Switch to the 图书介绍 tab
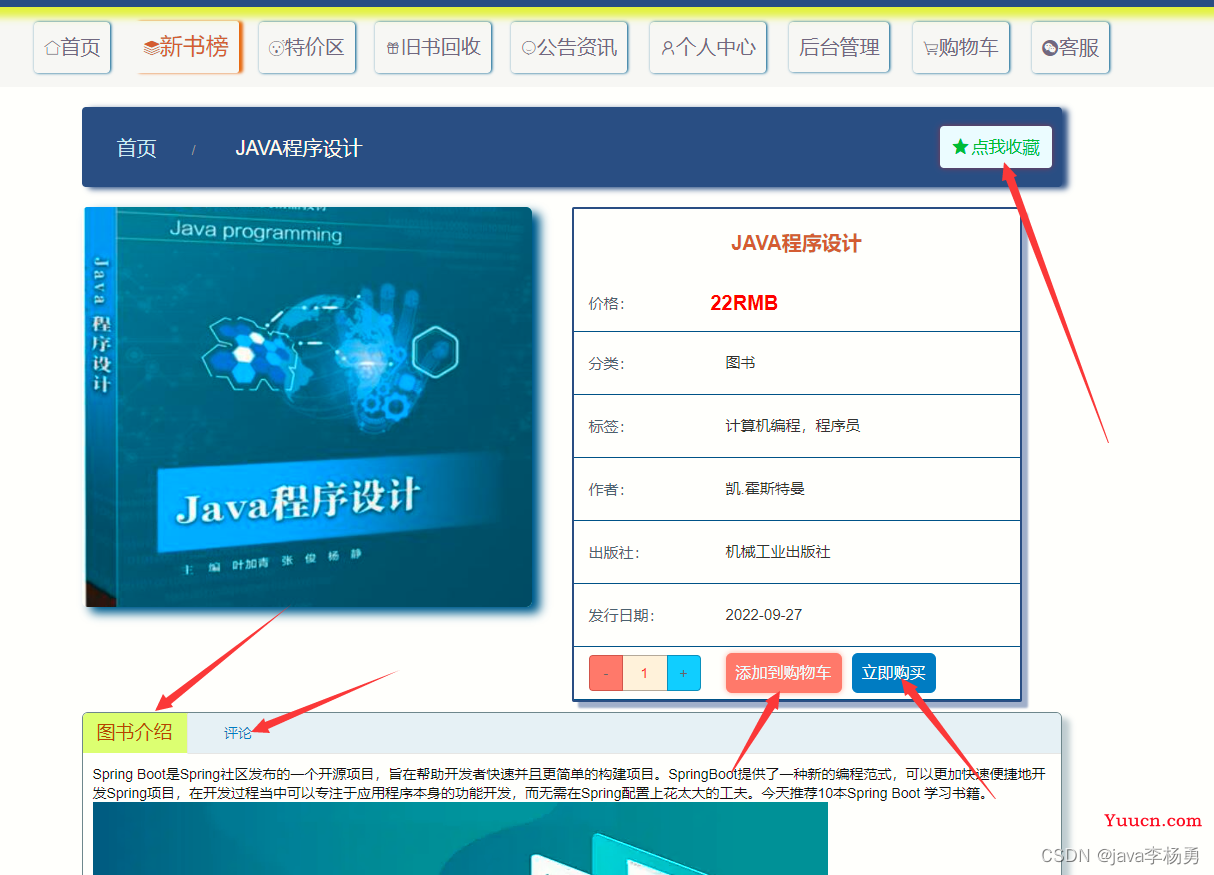This screenshot has width=1214, height=875. tap(135, 732)
